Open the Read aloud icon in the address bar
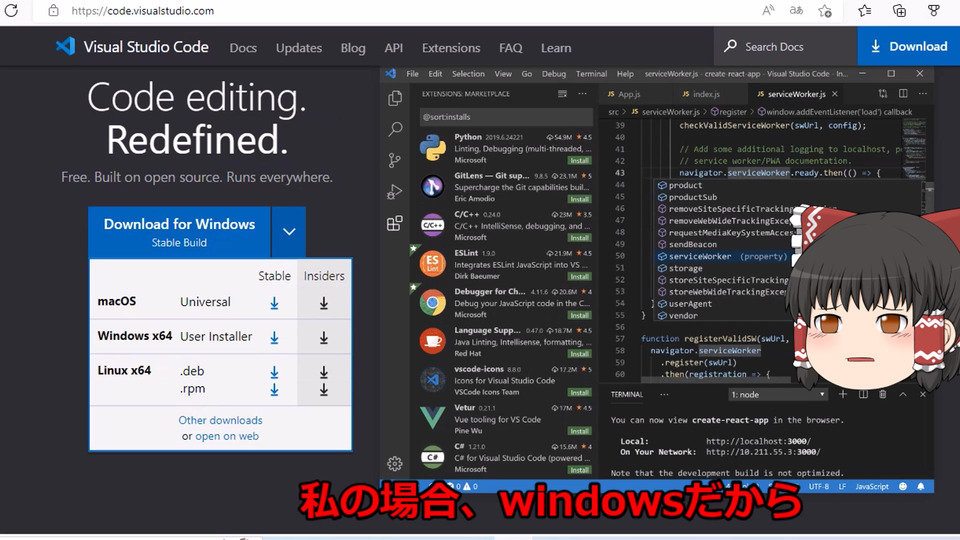The width and height of the screenshot is (960, 540). click(768, 10)
